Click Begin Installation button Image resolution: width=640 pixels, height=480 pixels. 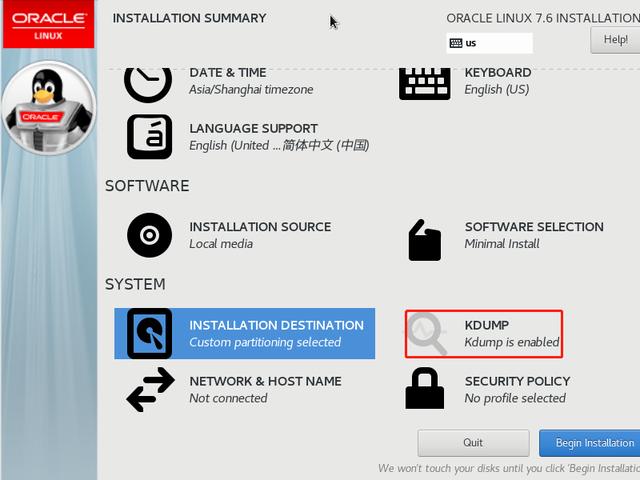[x=590, y=443]
